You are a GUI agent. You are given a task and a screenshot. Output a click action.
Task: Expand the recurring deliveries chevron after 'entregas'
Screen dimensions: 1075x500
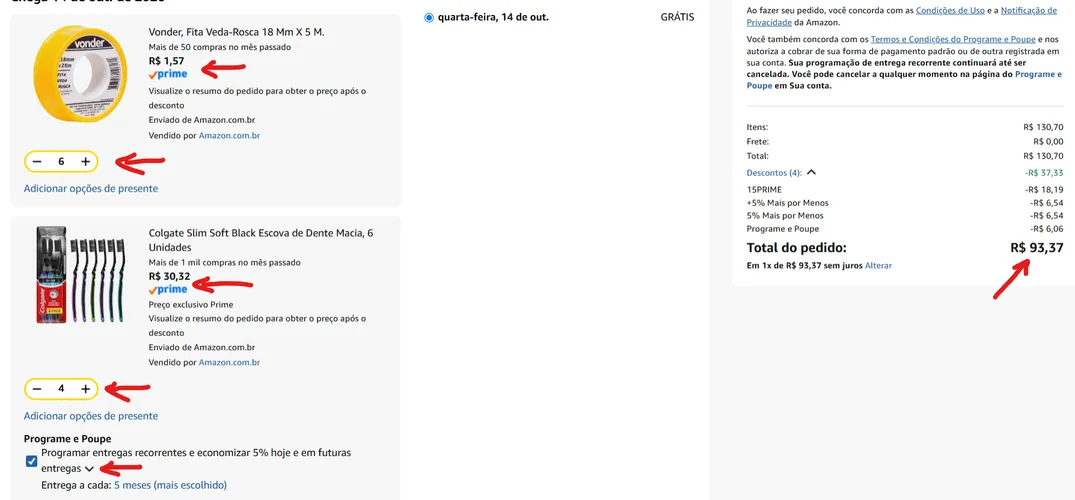[88, 469]
